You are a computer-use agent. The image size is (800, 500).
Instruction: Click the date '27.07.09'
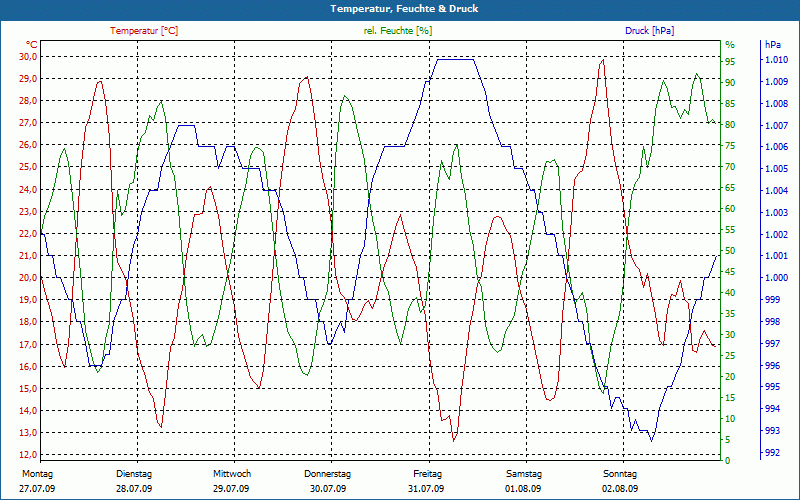pos(37,489)
